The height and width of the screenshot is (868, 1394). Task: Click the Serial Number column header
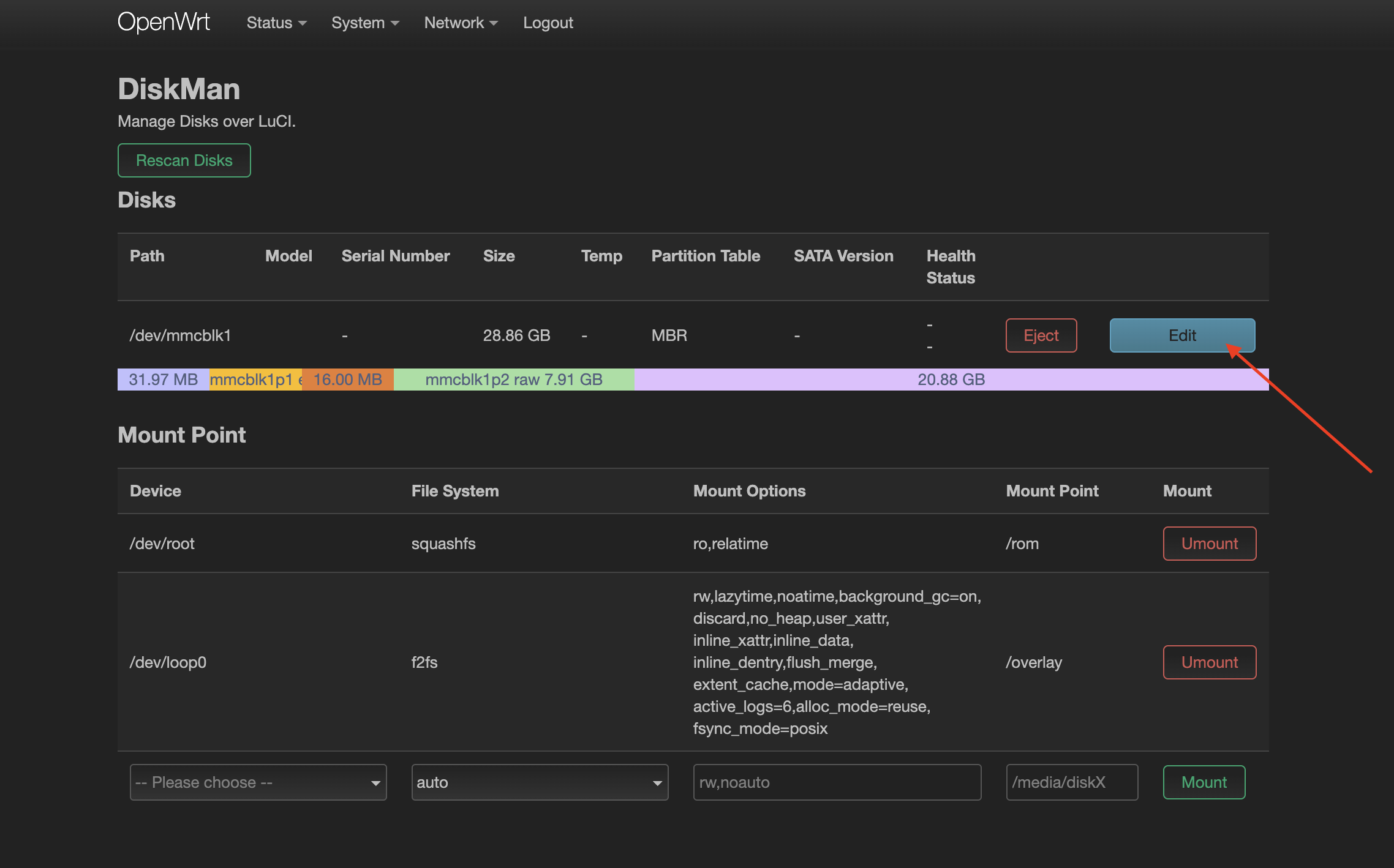(396, 256)
